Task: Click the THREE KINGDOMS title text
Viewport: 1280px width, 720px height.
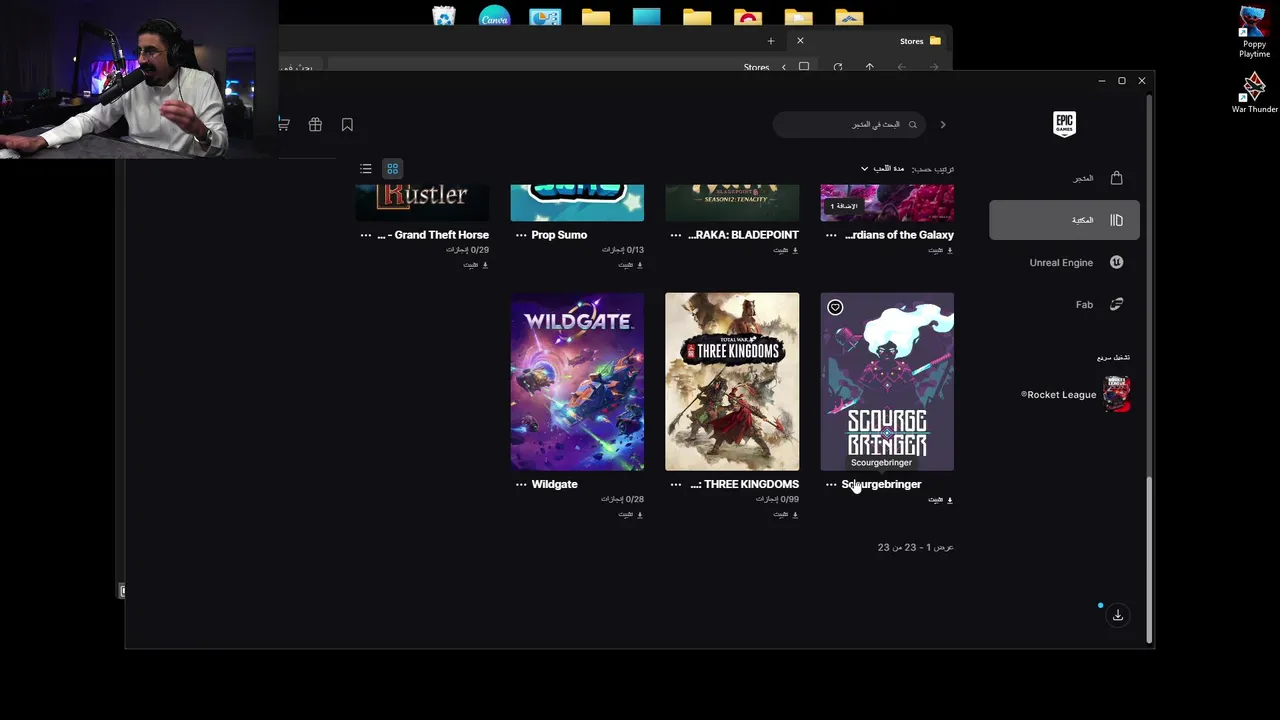Action: [x=744, y=484]
